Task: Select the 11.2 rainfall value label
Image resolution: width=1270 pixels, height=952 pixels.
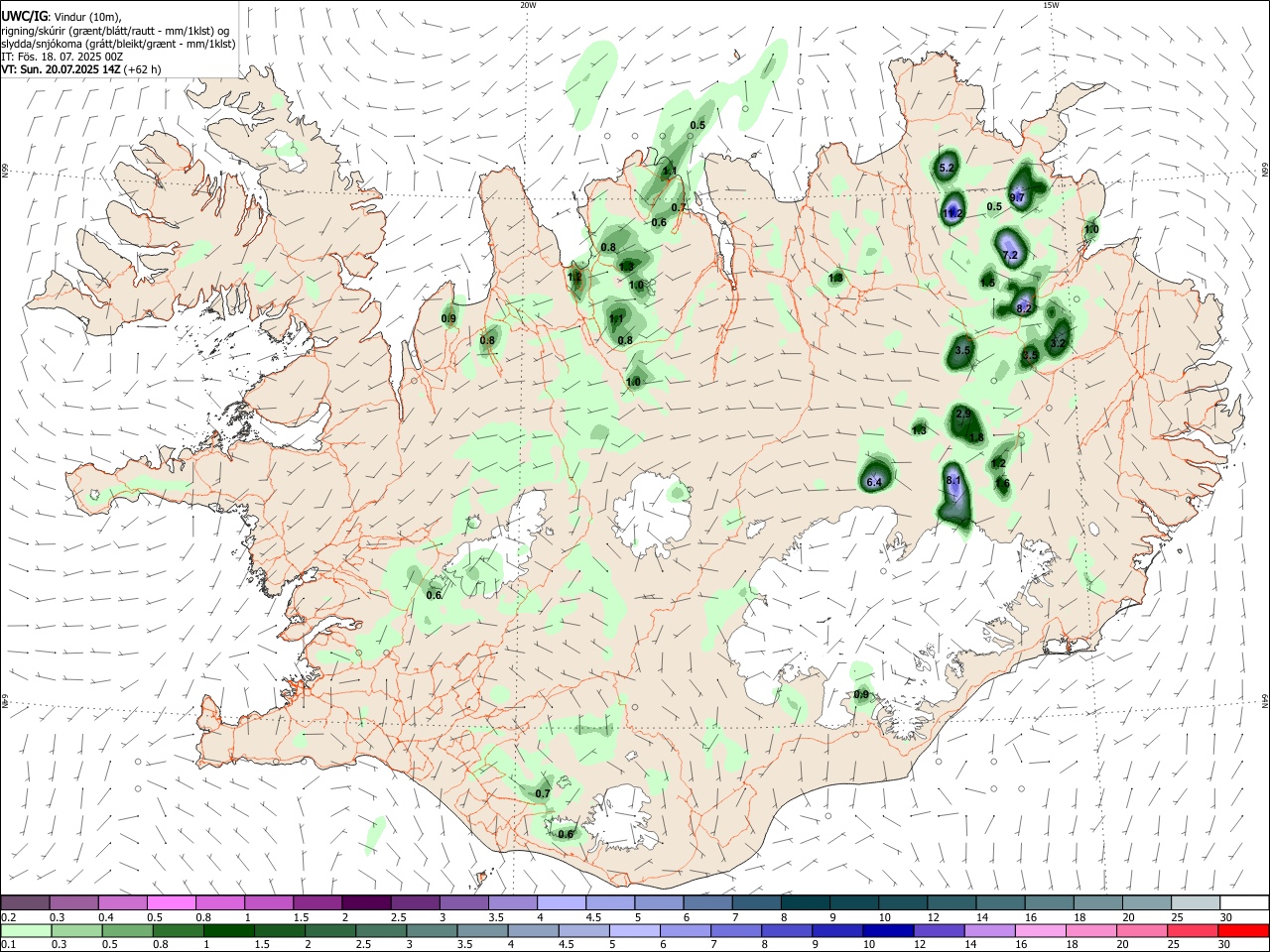Action: (952, 213)
